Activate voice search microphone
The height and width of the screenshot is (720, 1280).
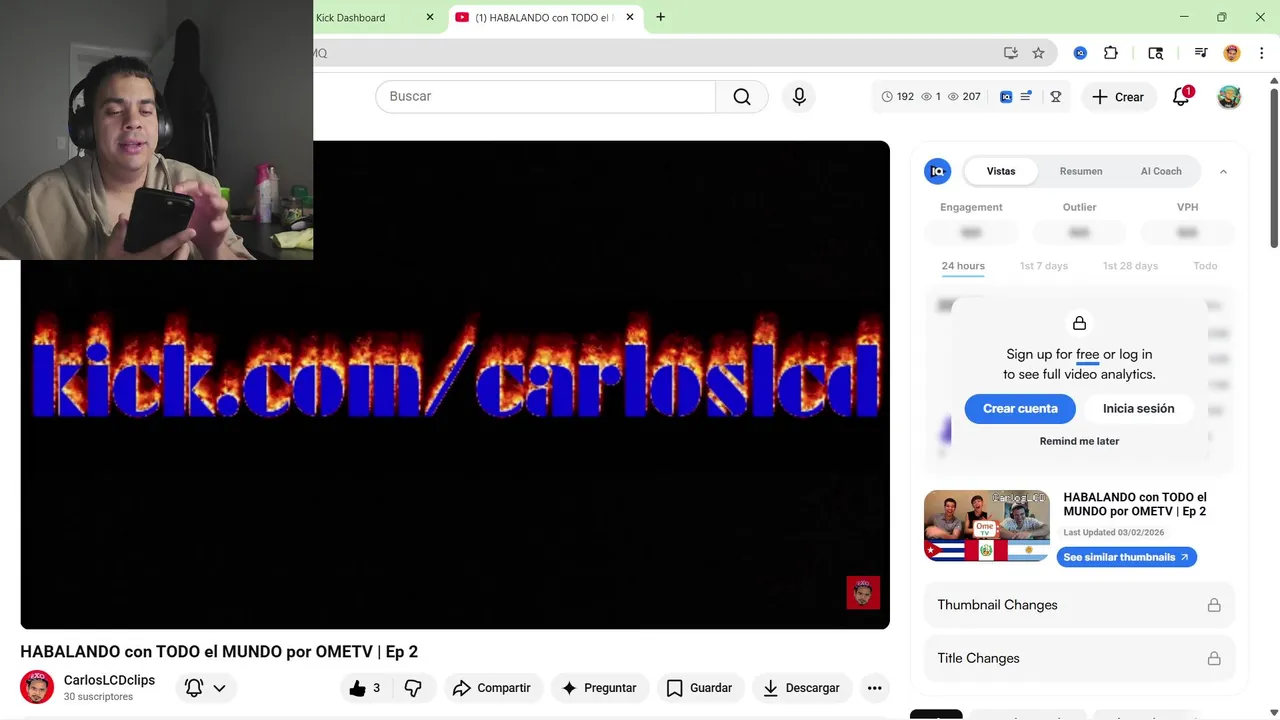799,97
